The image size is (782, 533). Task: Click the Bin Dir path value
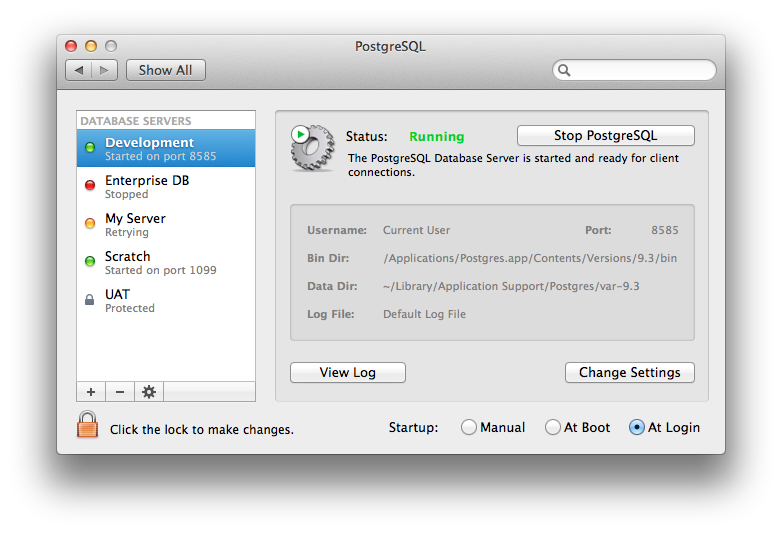click(530, 258)
